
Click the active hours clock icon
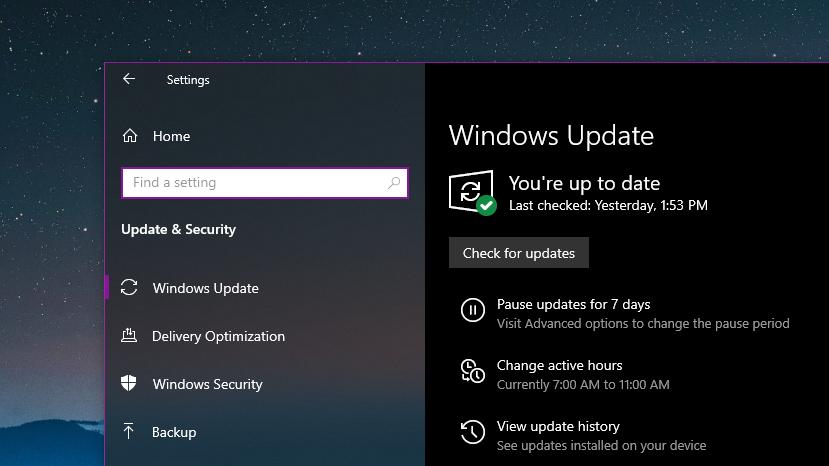(473, 371)
